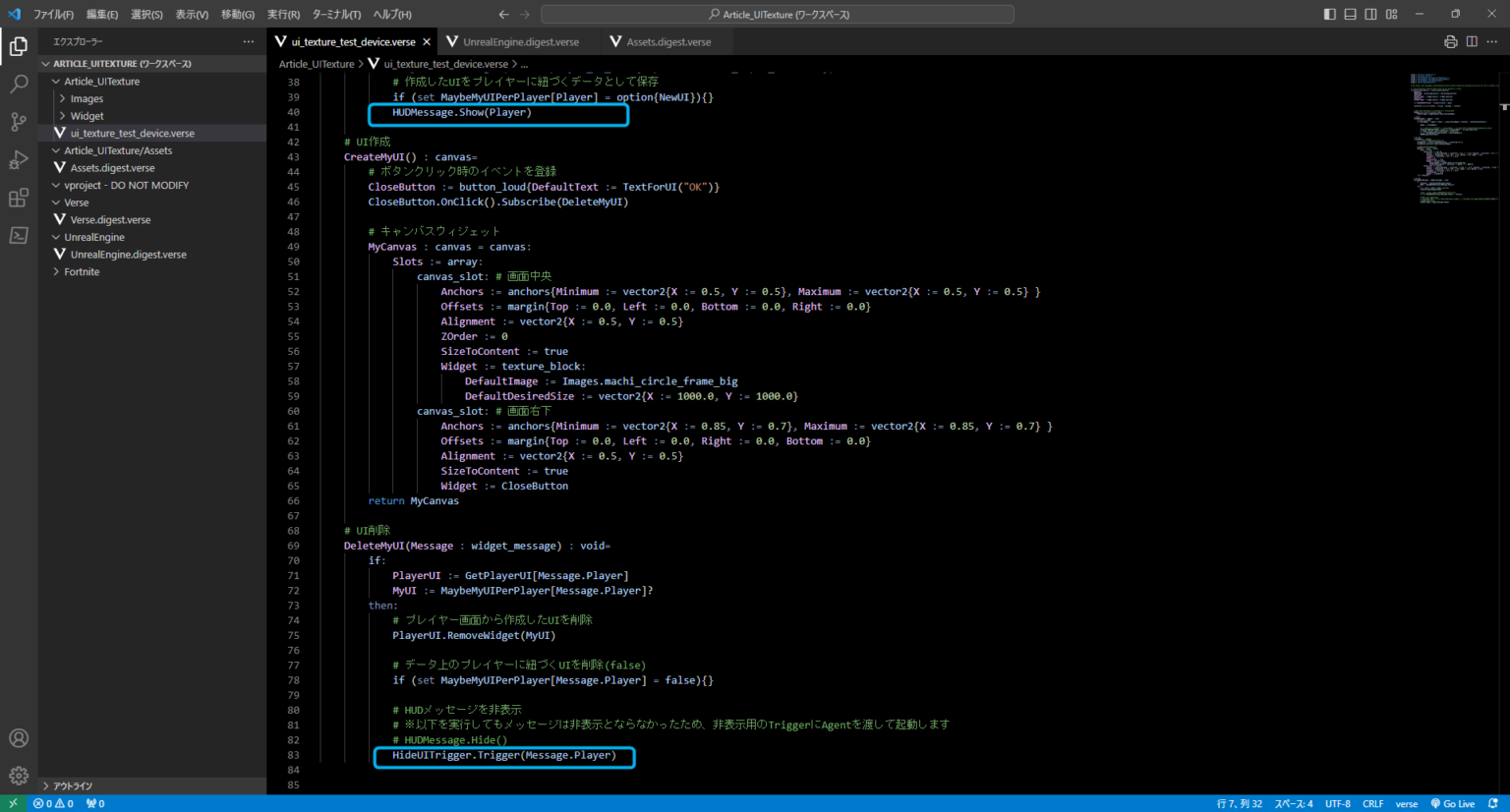Open the Manage gear settings icon
Screen dimensions: 1510x812
[x=19, y=776]
